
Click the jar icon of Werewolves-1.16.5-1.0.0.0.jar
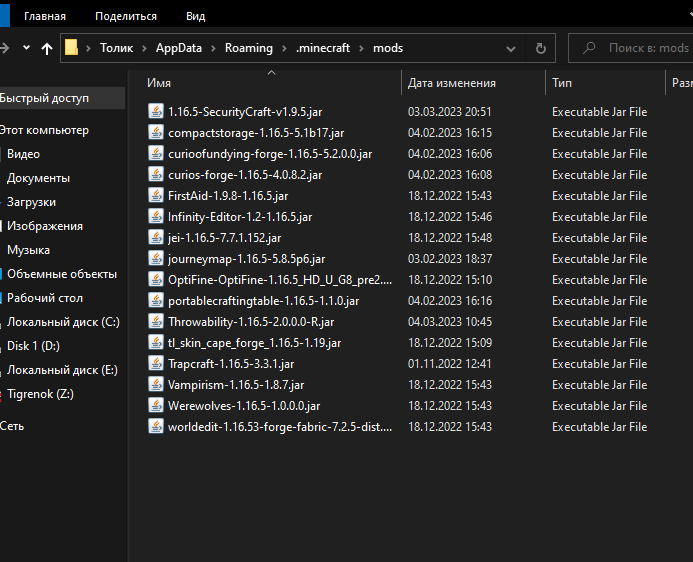pyautogui.click(x=156, y=405)
